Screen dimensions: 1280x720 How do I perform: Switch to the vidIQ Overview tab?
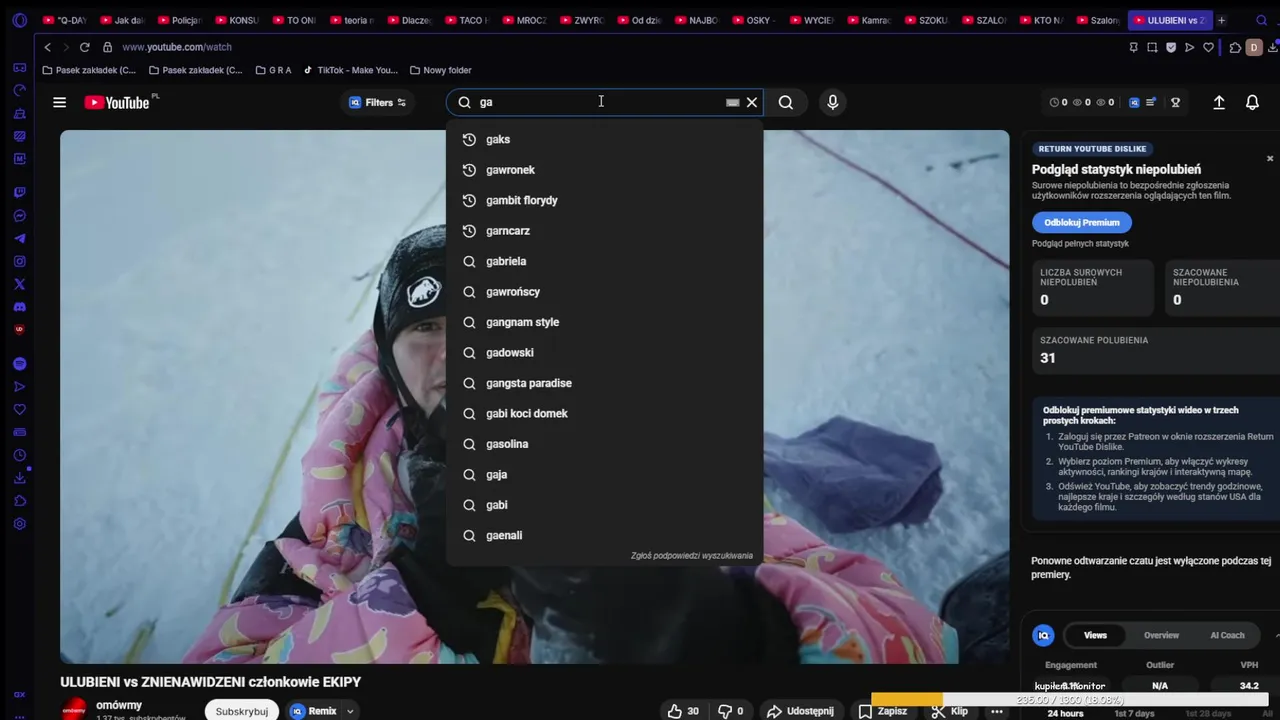[1161, 635]
